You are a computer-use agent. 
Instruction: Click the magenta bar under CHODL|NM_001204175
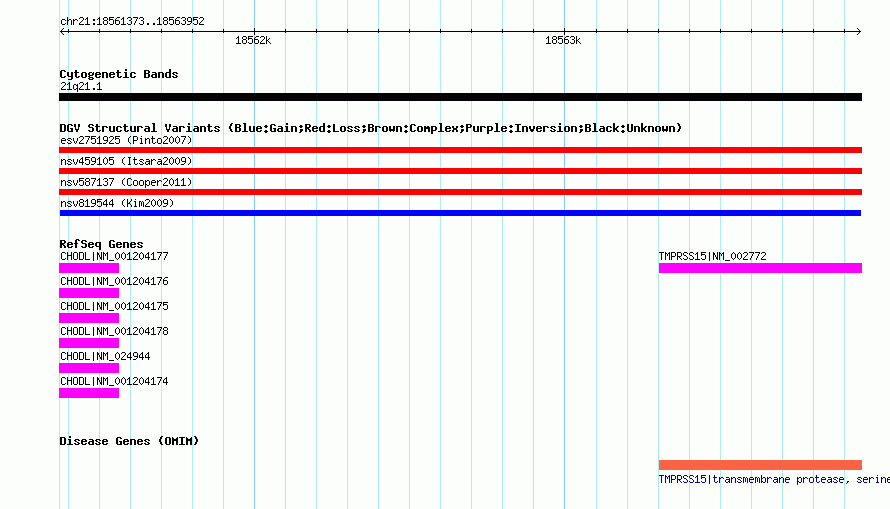[x=89, y=318]
